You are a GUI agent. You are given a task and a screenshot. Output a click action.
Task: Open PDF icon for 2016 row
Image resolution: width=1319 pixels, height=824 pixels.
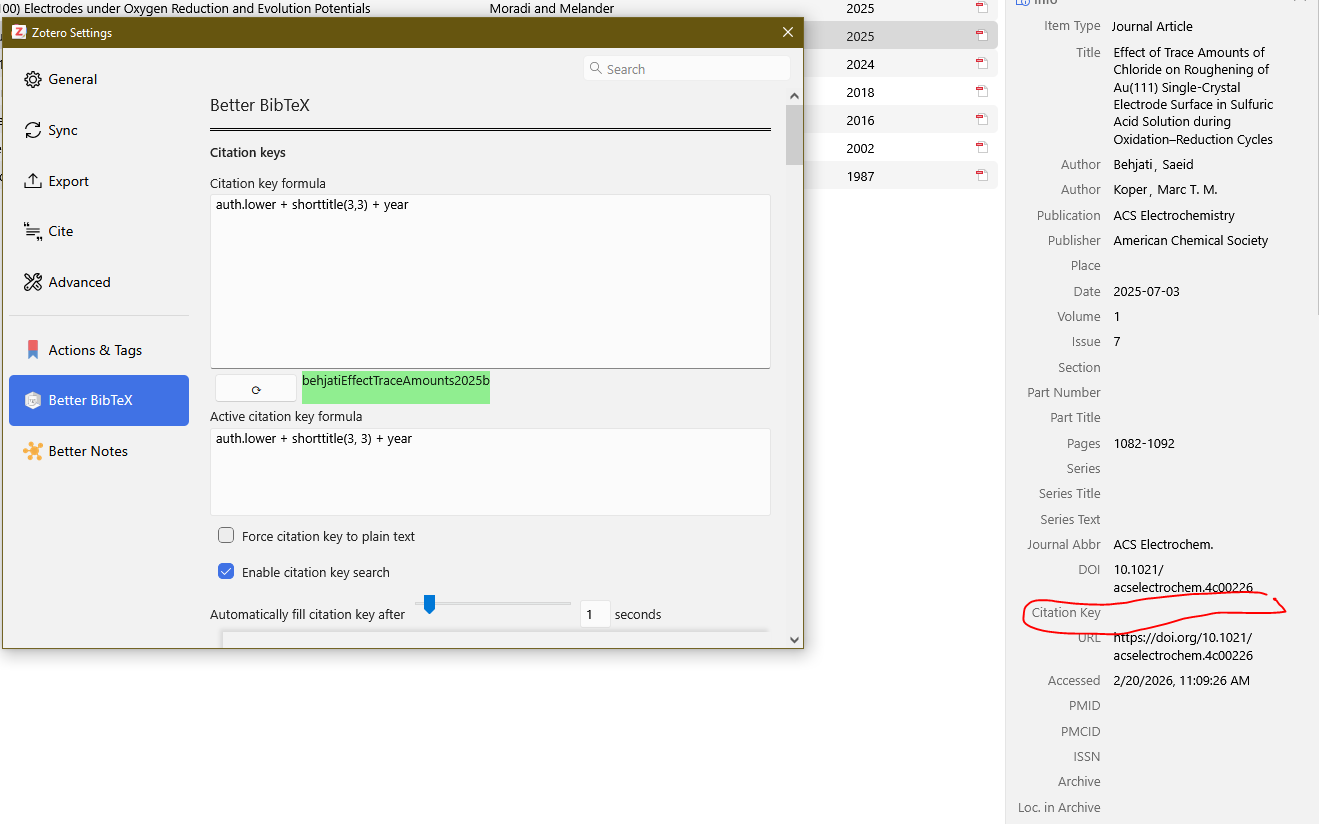pos(981,120)
